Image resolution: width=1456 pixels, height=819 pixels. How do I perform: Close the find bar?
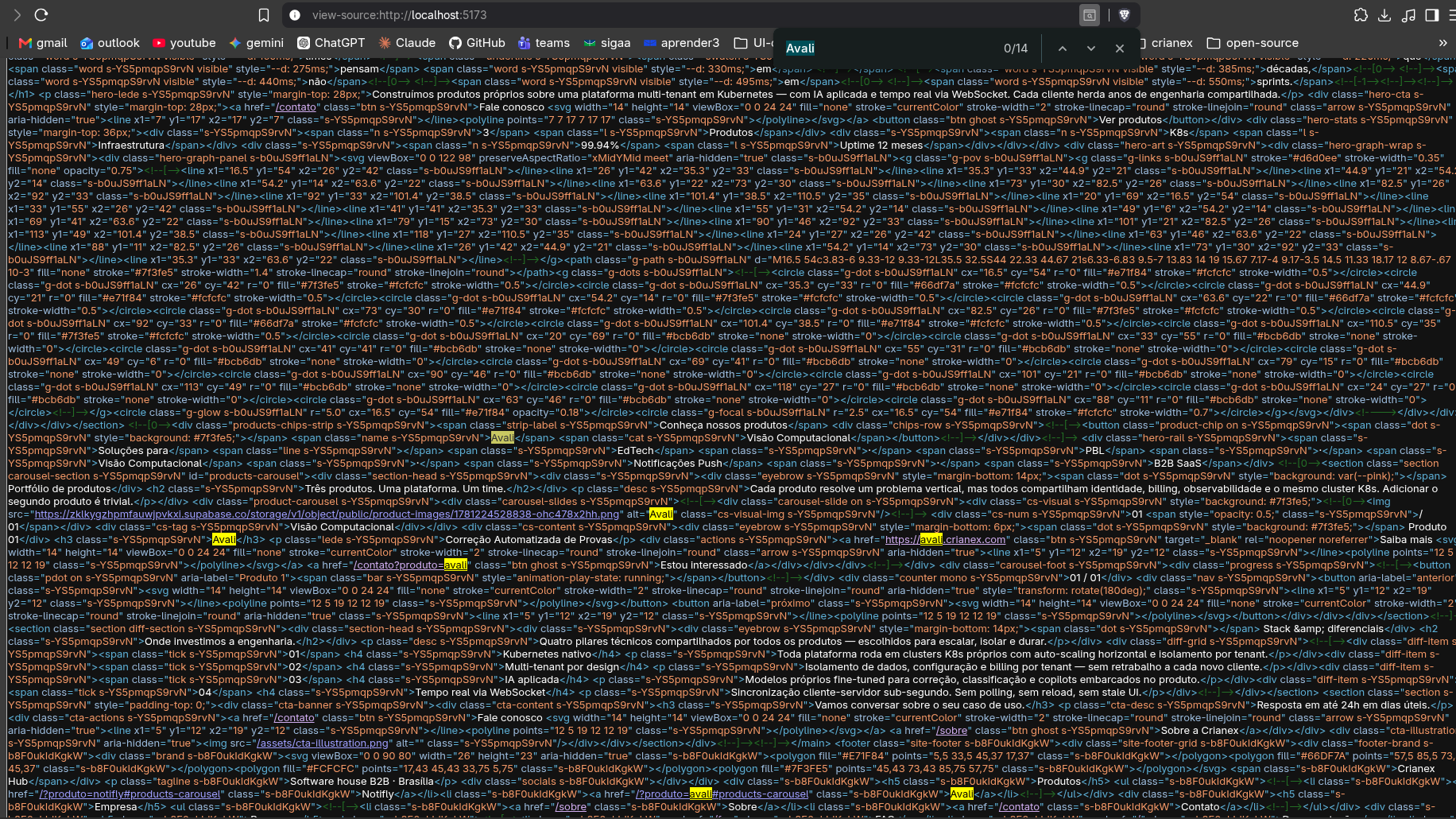tap(1120, 49)
